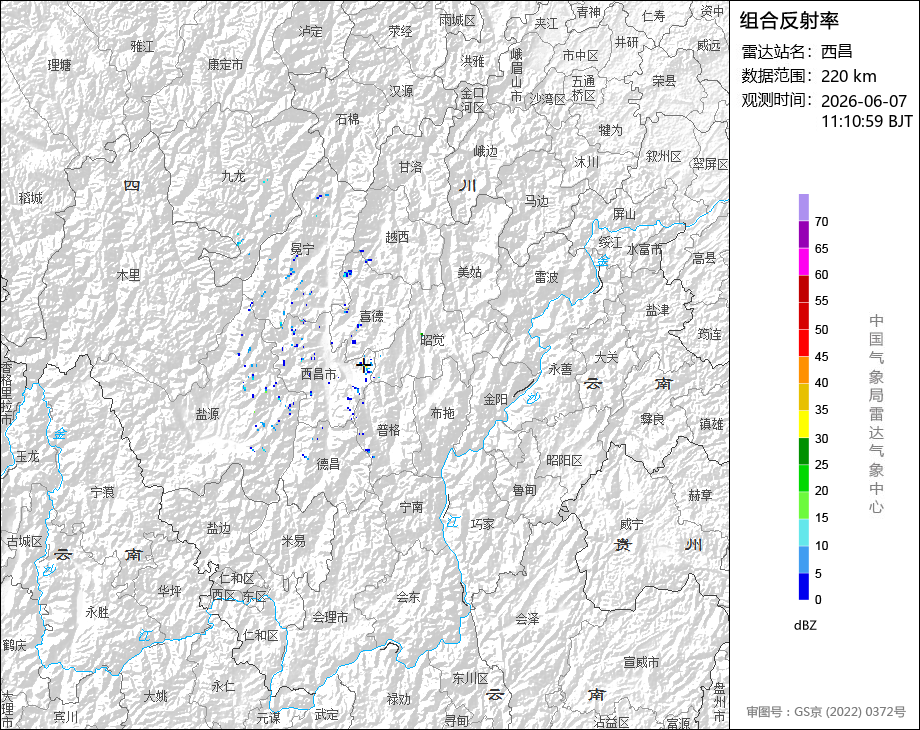Click the 马边 label

536,201
